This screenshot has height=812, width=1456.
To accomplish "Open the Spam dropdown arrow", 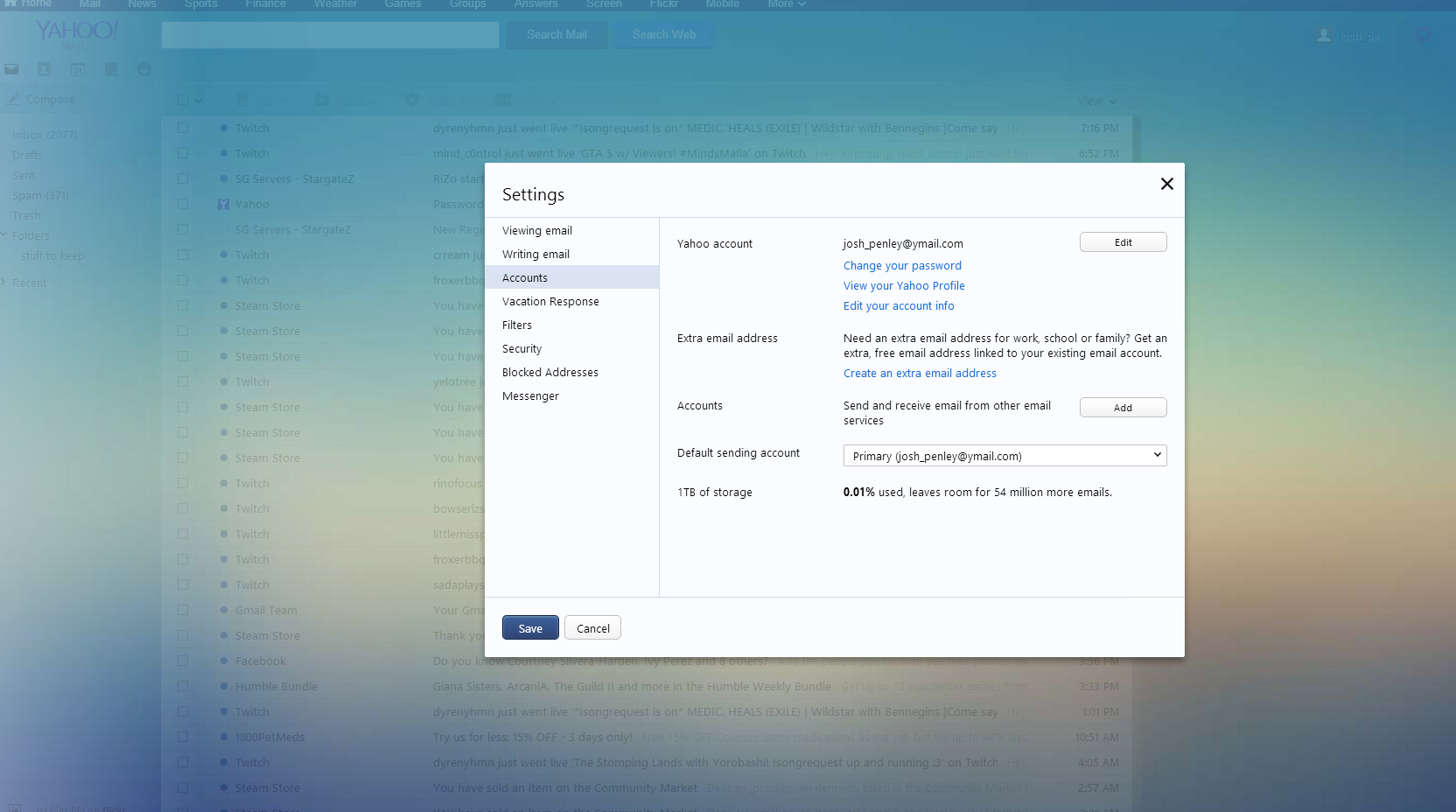I will (463, 101).
